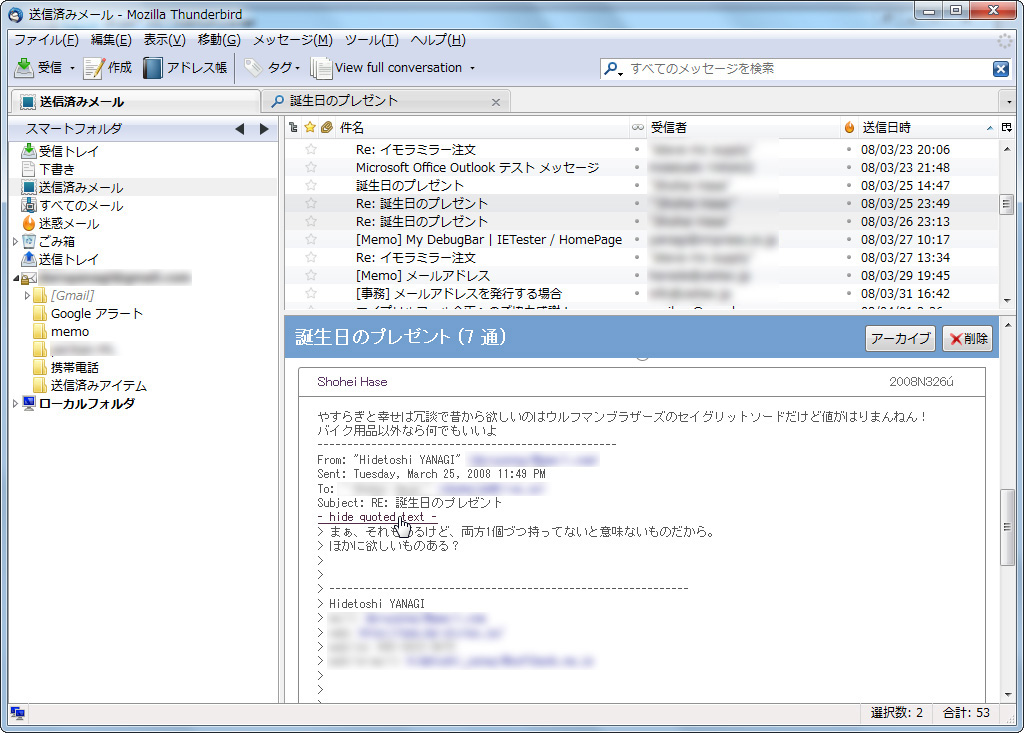The height and width of the screenshot is (733, 1024).
Task: Click the アーカイブ archive button
Action: click(x=900, y=338)
